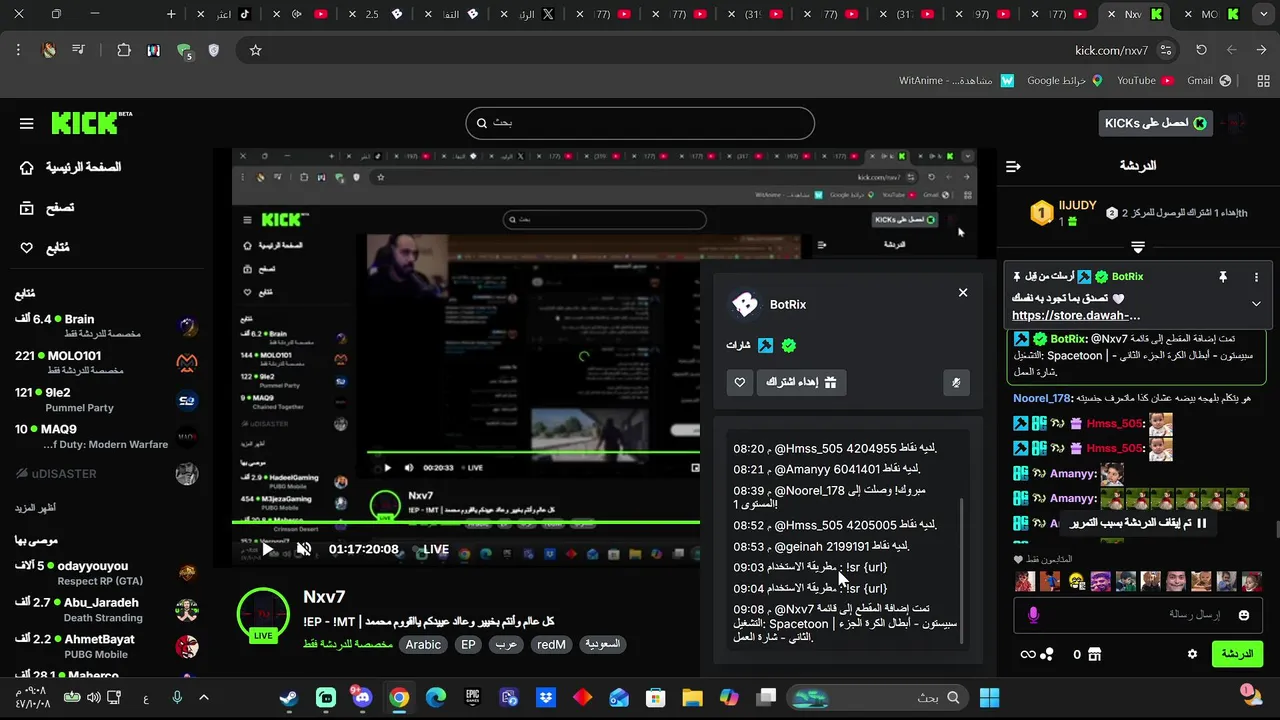Reload the page
The height and width of the screenshot is (720, 1280).
[x=1201, y=50]
